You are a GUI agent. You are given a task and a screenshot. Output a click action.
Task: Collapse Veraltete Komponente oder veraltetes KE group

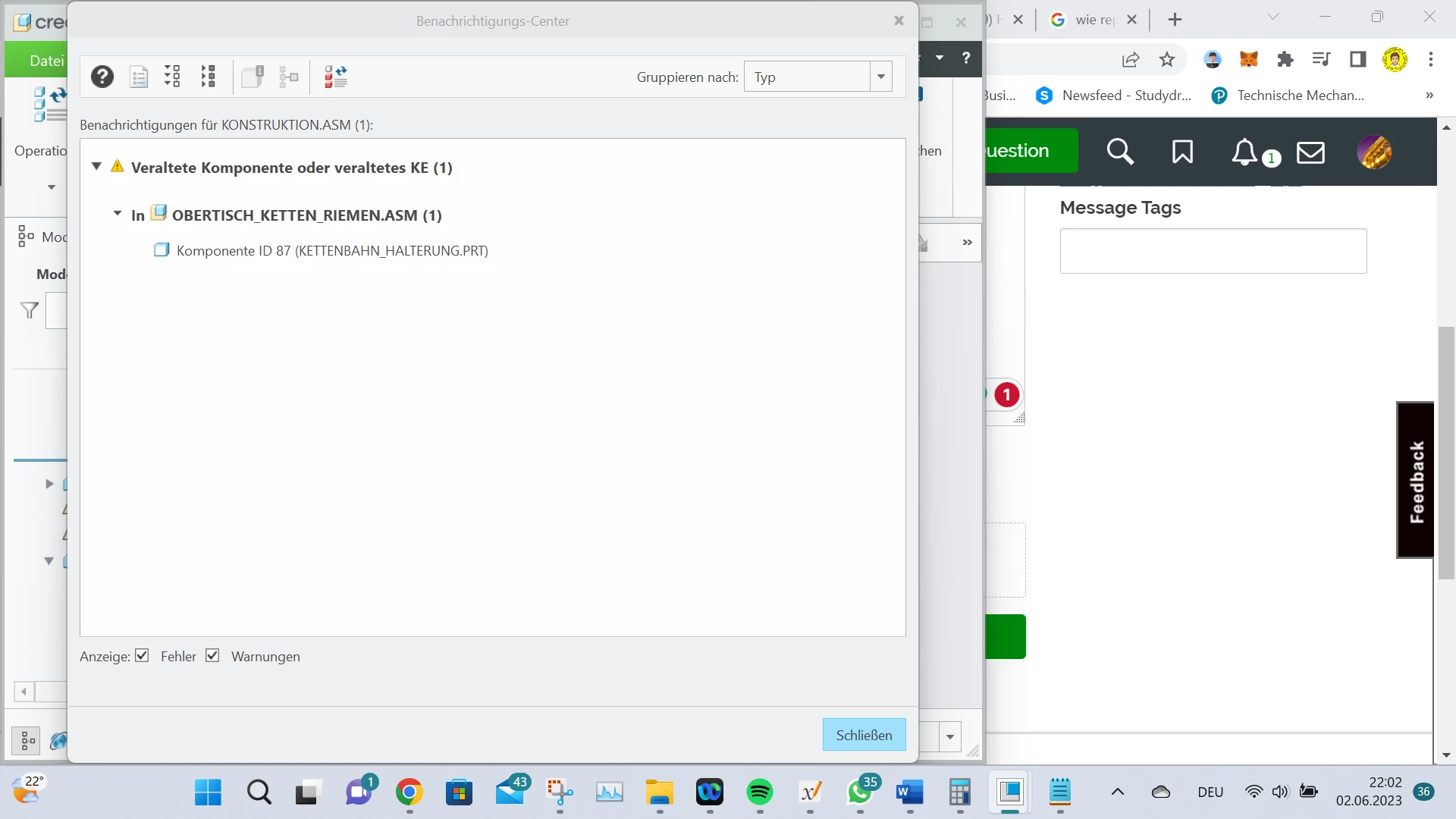coord(96,167)
